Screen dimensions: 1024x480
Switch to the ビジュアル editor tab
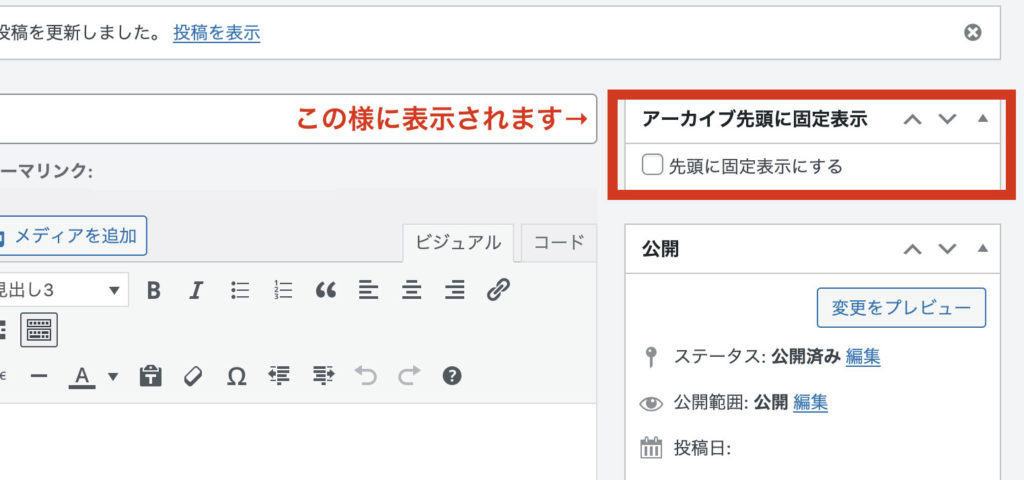[457, 243]
